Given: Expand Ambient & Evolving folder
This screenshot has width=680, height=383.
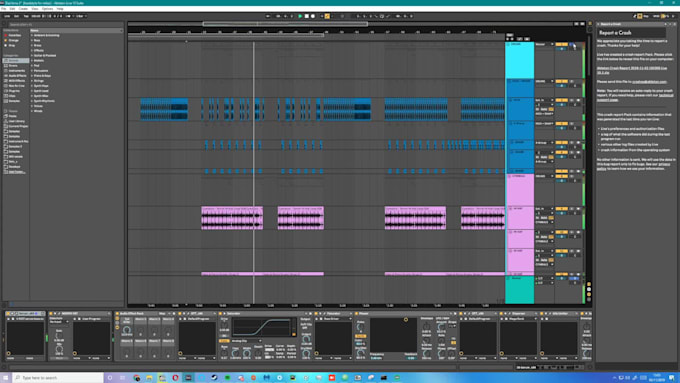Looking at the screenshot, I should click(32, 35).
